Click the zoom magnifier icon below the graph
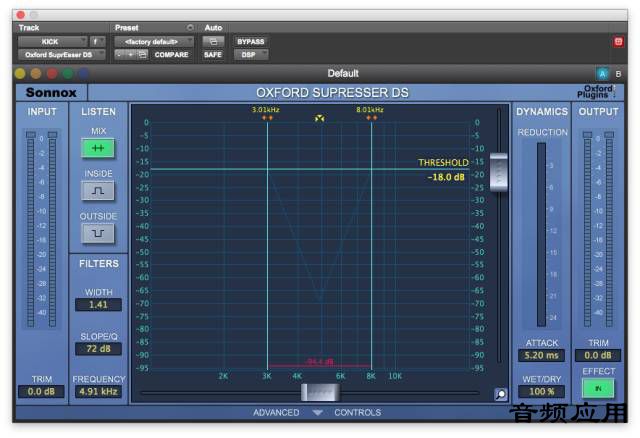 [x=501, y=394]
